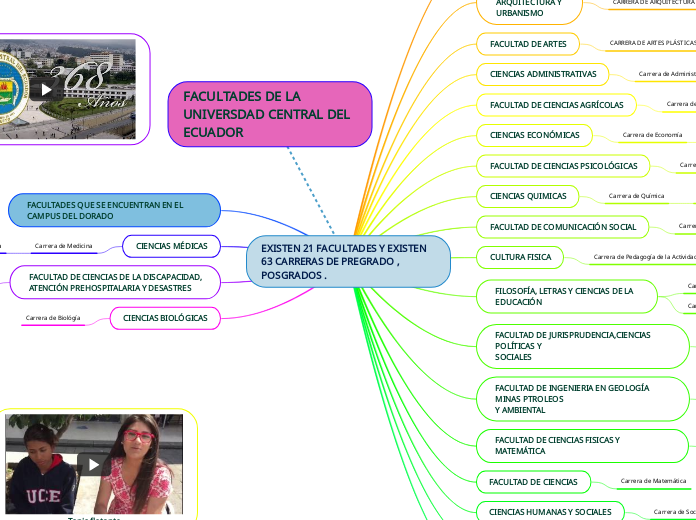Select the CIENCIAS ADMINISTRATIVAS node

coord(542,75)
